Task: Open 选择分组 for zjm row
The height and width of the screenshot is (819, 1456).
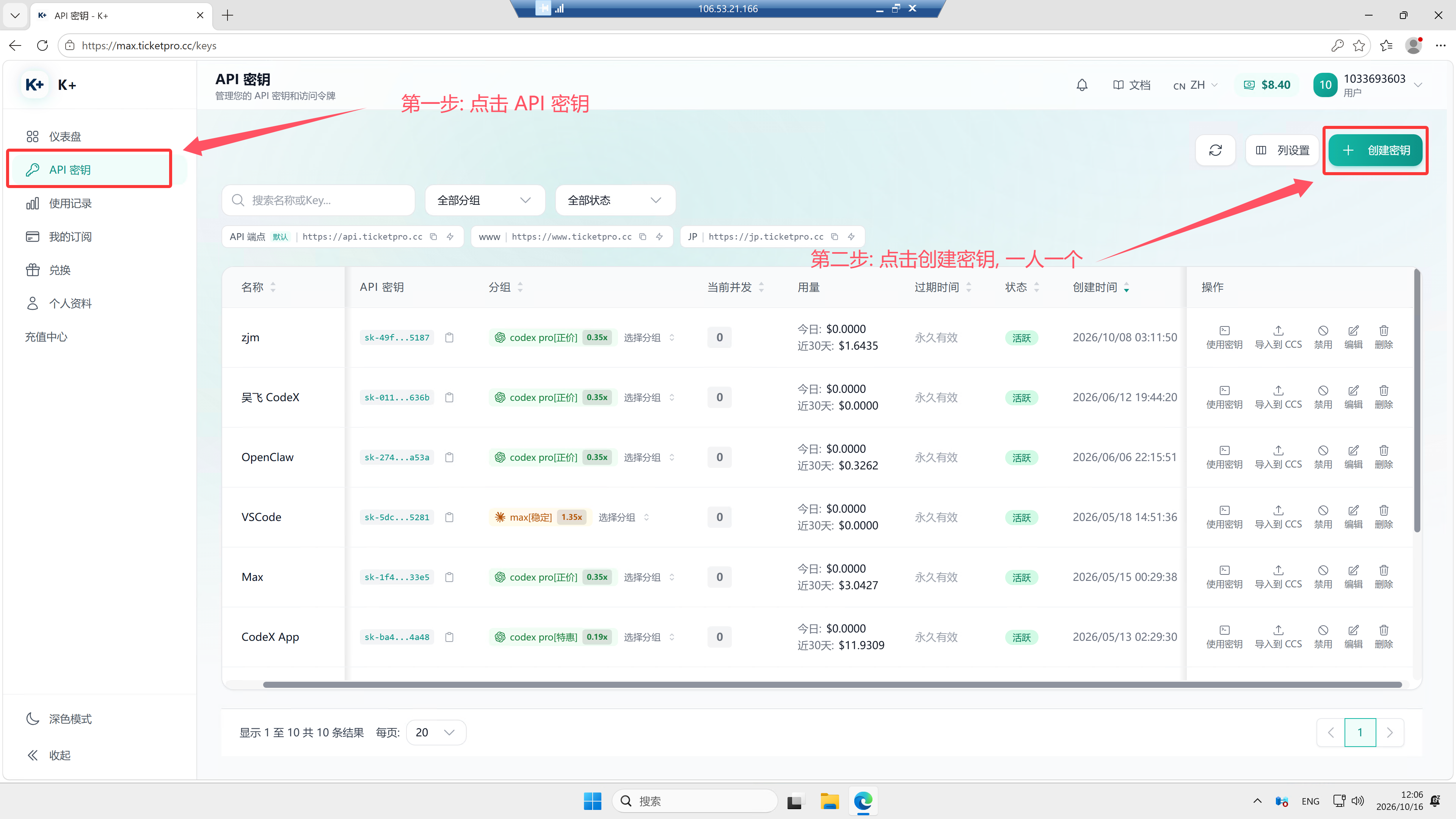Action: tap(649, 337)
